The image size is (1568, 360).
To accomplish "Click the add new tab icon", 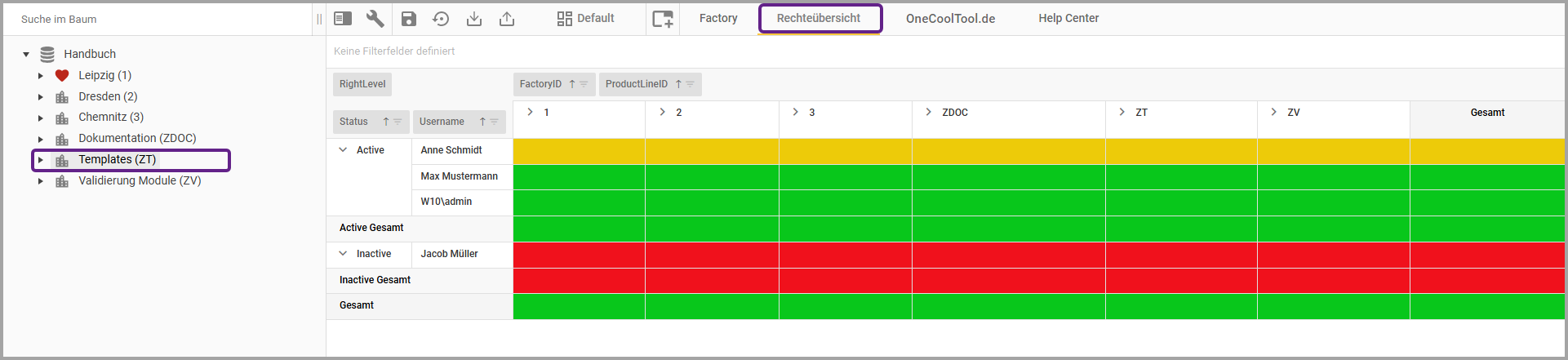I will pos(663,19).
